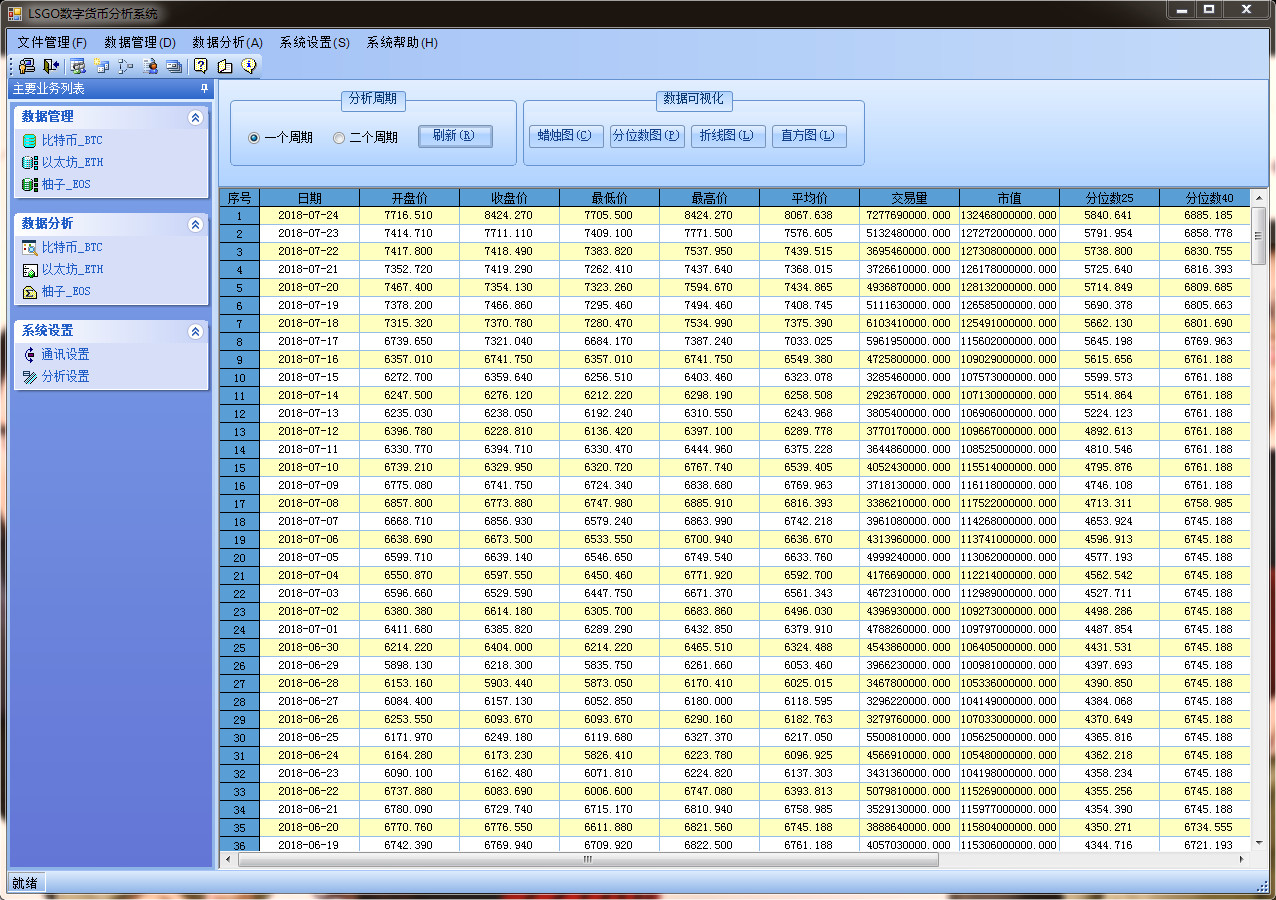The image size is (1276, 900).
Task: Click the 直方图 button
Action: (809, 136)
